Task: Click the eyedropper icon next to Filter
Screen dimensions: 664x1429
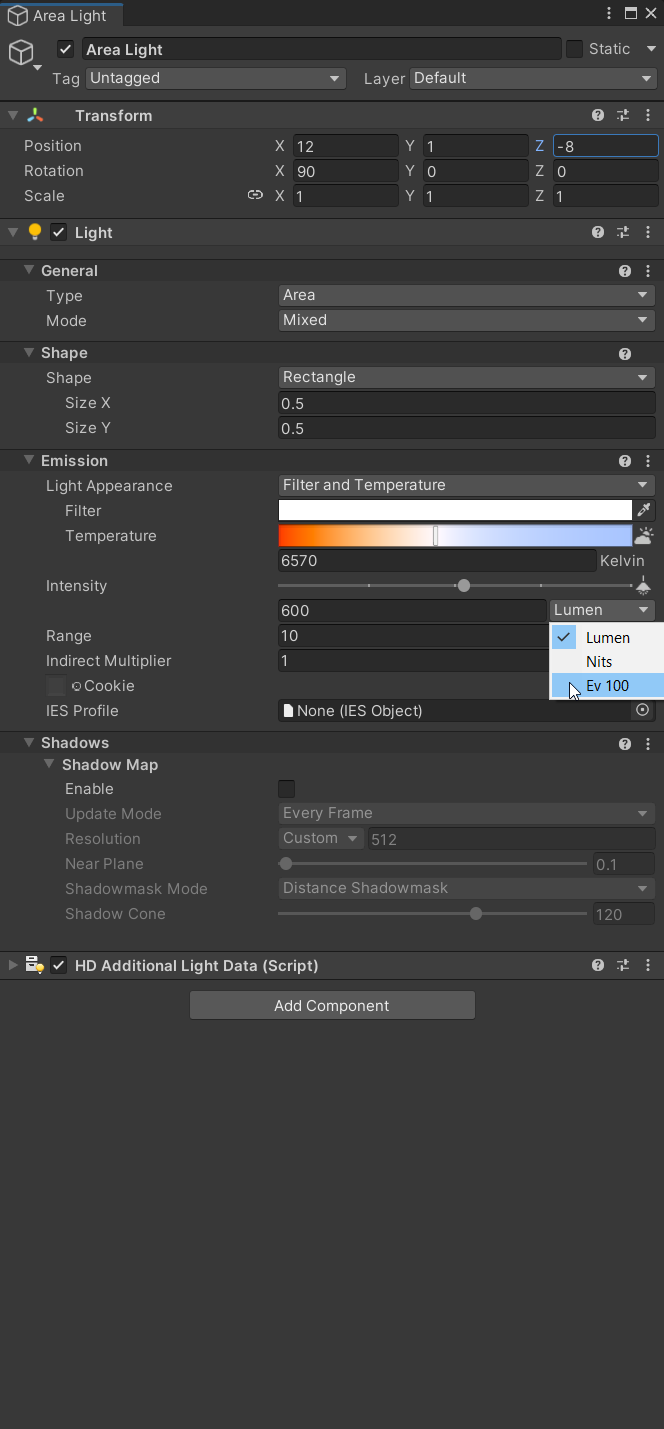Action: pyautogui.click(x=644, y=510)
